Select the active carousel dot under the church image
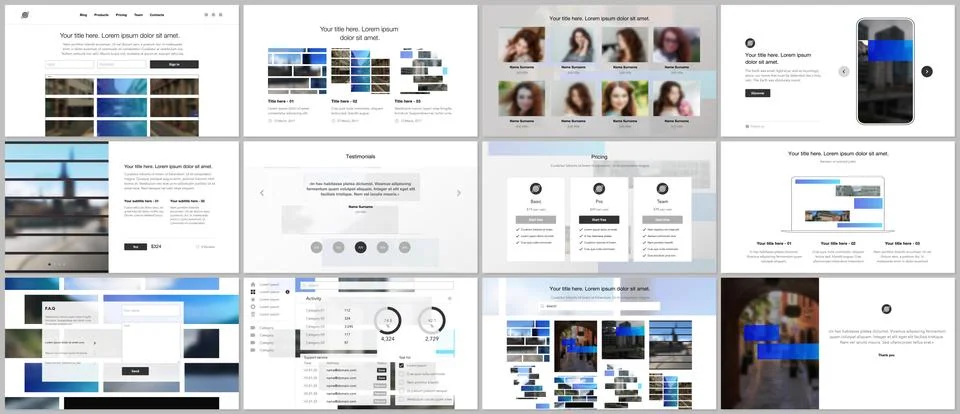This screenshot has width=960, height=414. pyautogui.click(x=50, y=265)
